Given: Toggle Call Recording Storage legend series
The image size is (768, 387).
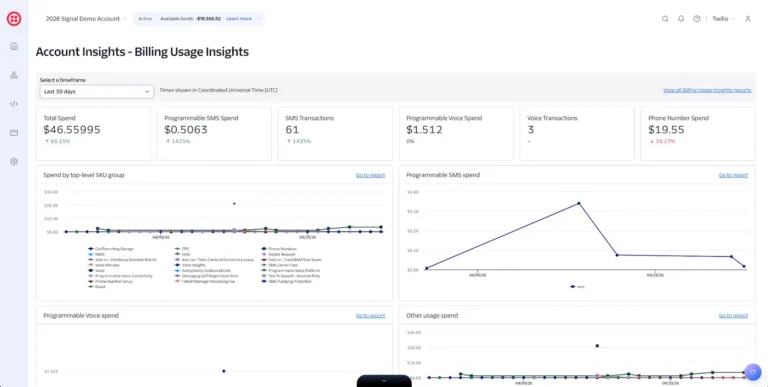Looking at the screenshot, I should (x=111, y=249).
